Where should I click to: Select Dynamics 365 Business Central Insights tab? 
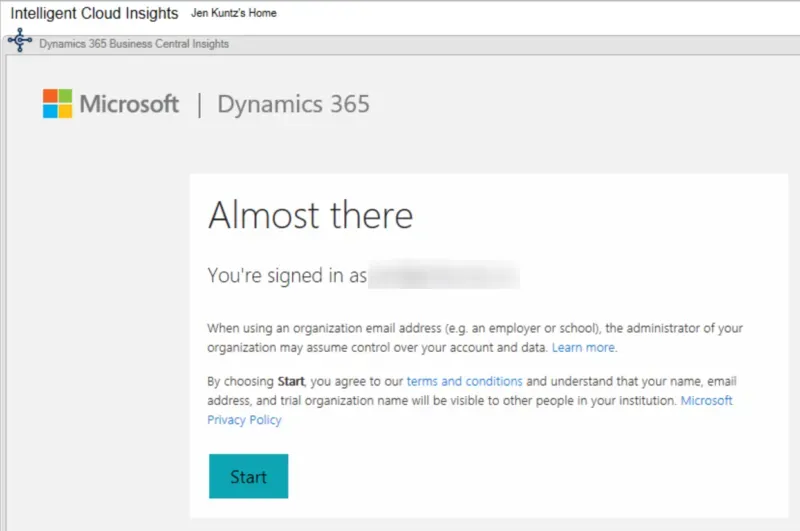(133, 44)
